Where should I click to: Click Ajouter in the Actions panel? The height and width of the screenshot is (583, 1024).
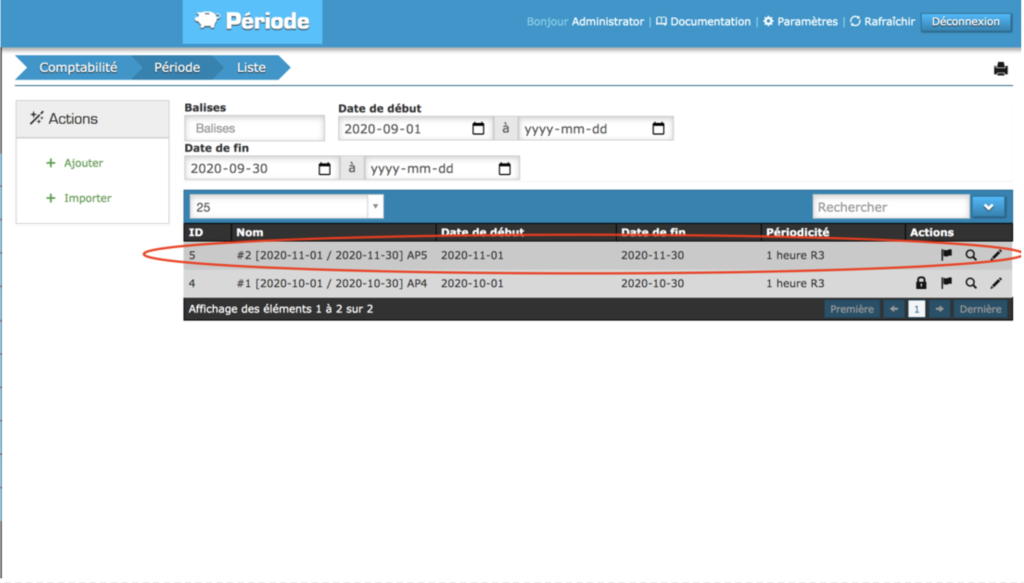(83, 163)
